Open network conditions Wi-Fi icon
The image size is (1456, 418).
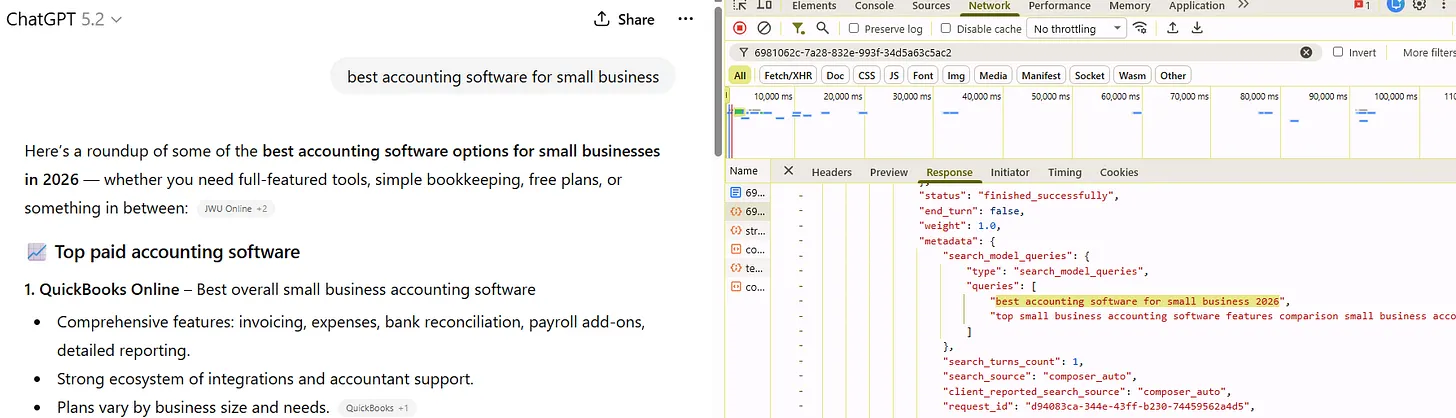pyautogui.click(x=1141, y=29)
